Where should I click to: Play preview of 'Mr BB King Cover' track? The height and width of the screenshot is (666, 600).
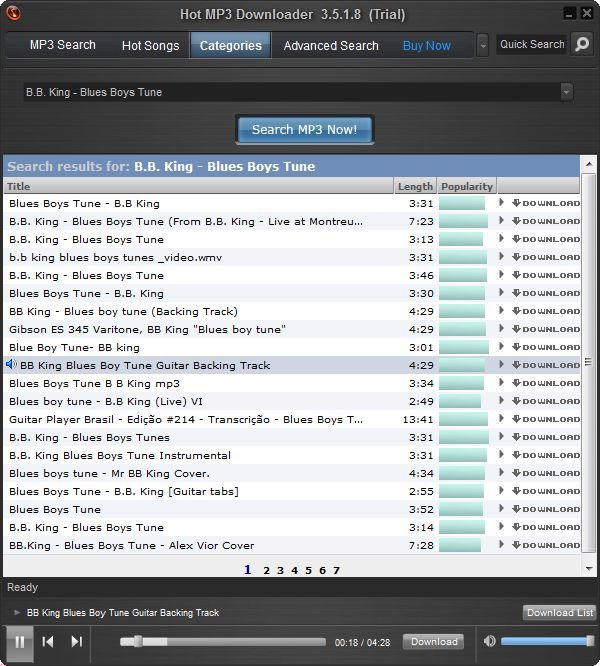501,473
